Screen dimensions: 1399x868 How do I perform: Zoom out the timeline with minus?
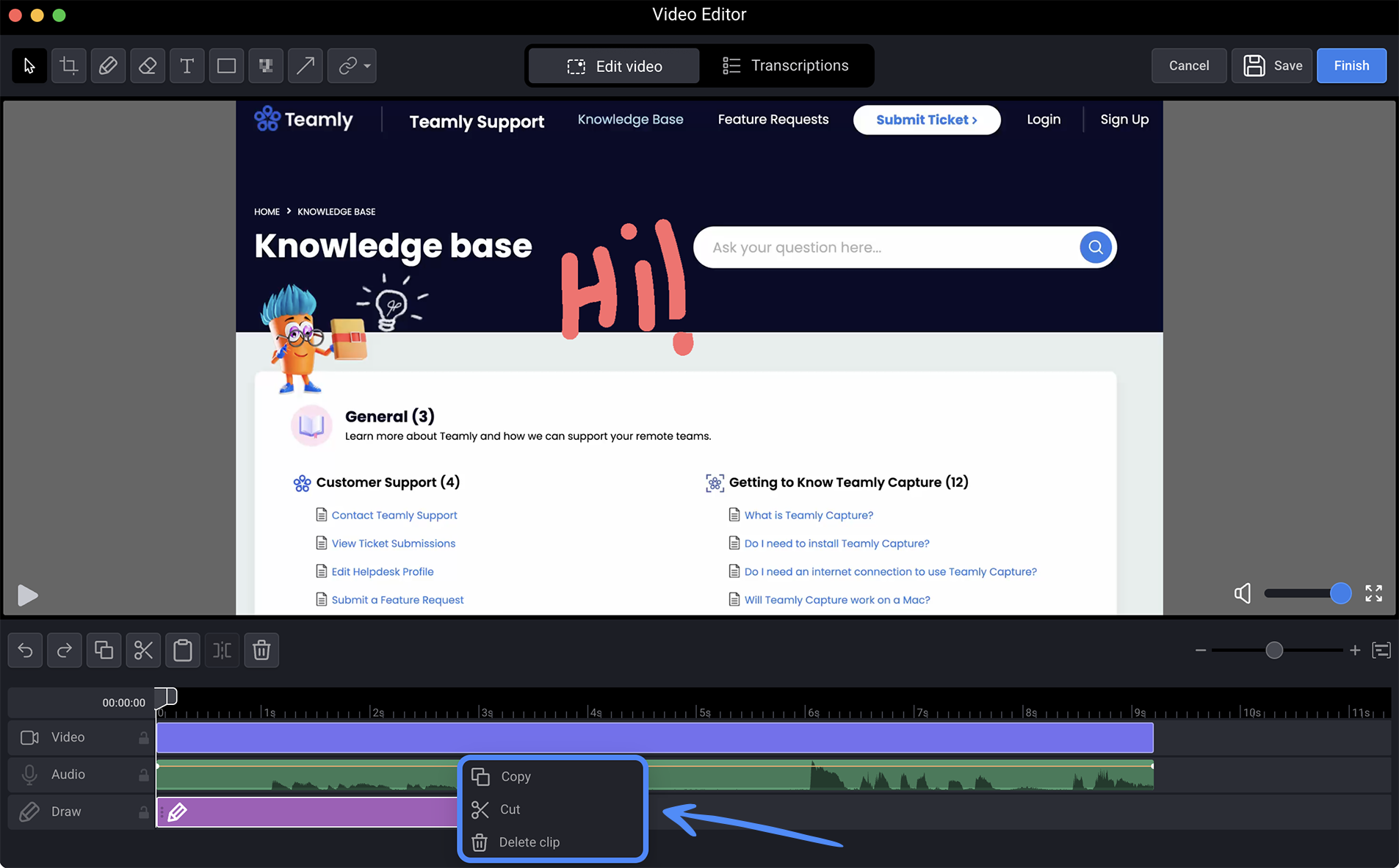click(1201, 650)
